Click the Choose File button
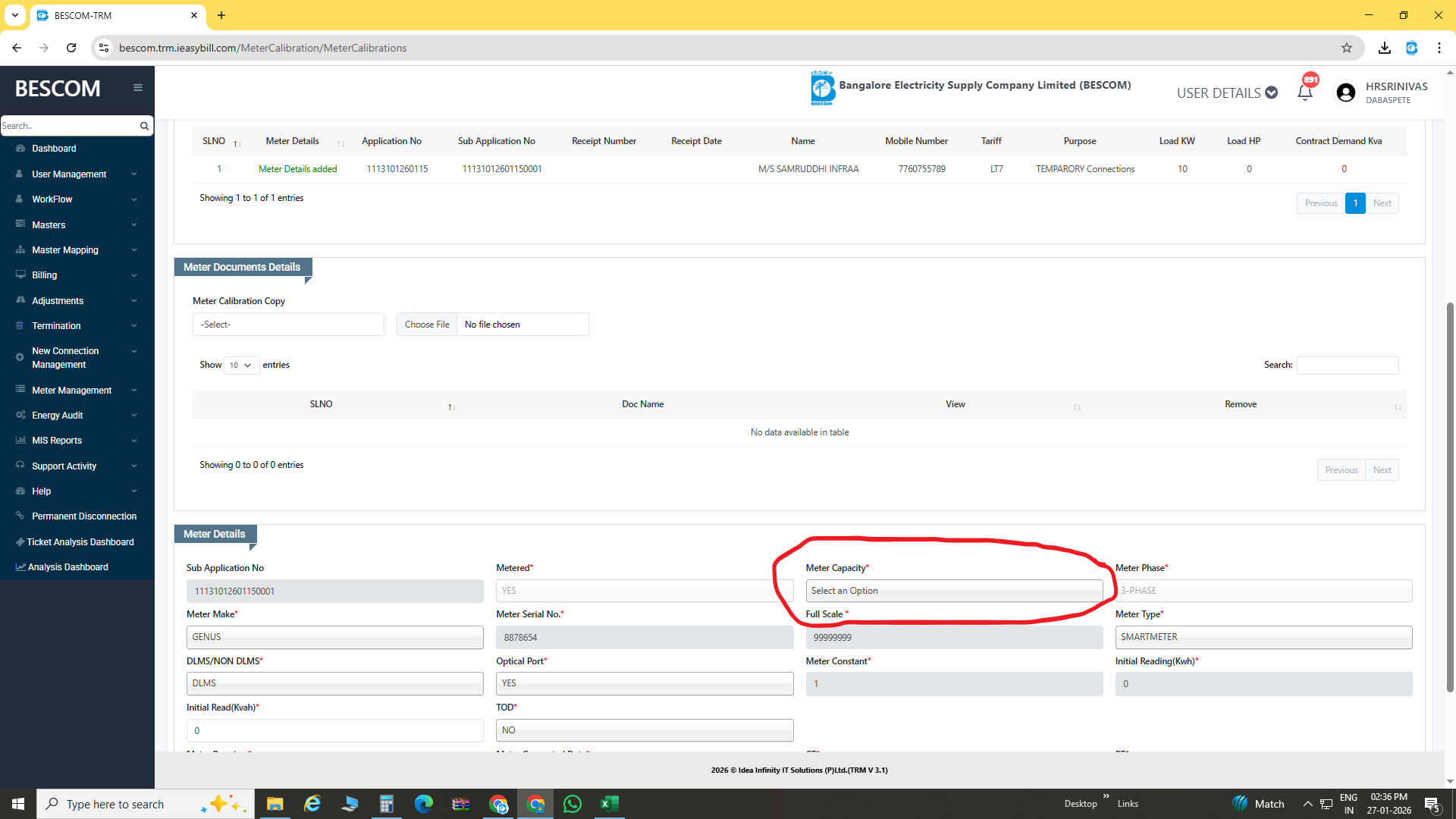Screen dimensions: 1456x819 [x=427, y=325]
